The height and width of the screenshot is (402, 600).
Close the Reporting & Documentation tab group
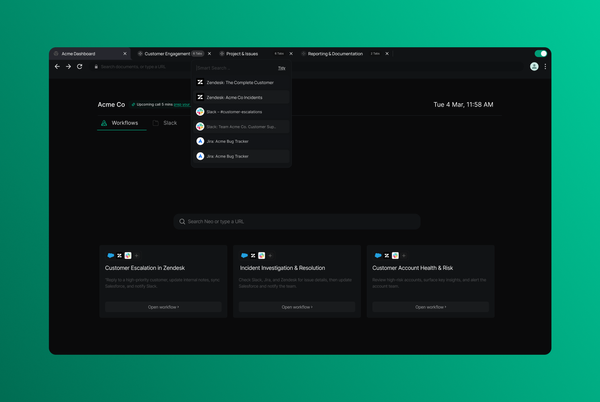pos(387,54)
